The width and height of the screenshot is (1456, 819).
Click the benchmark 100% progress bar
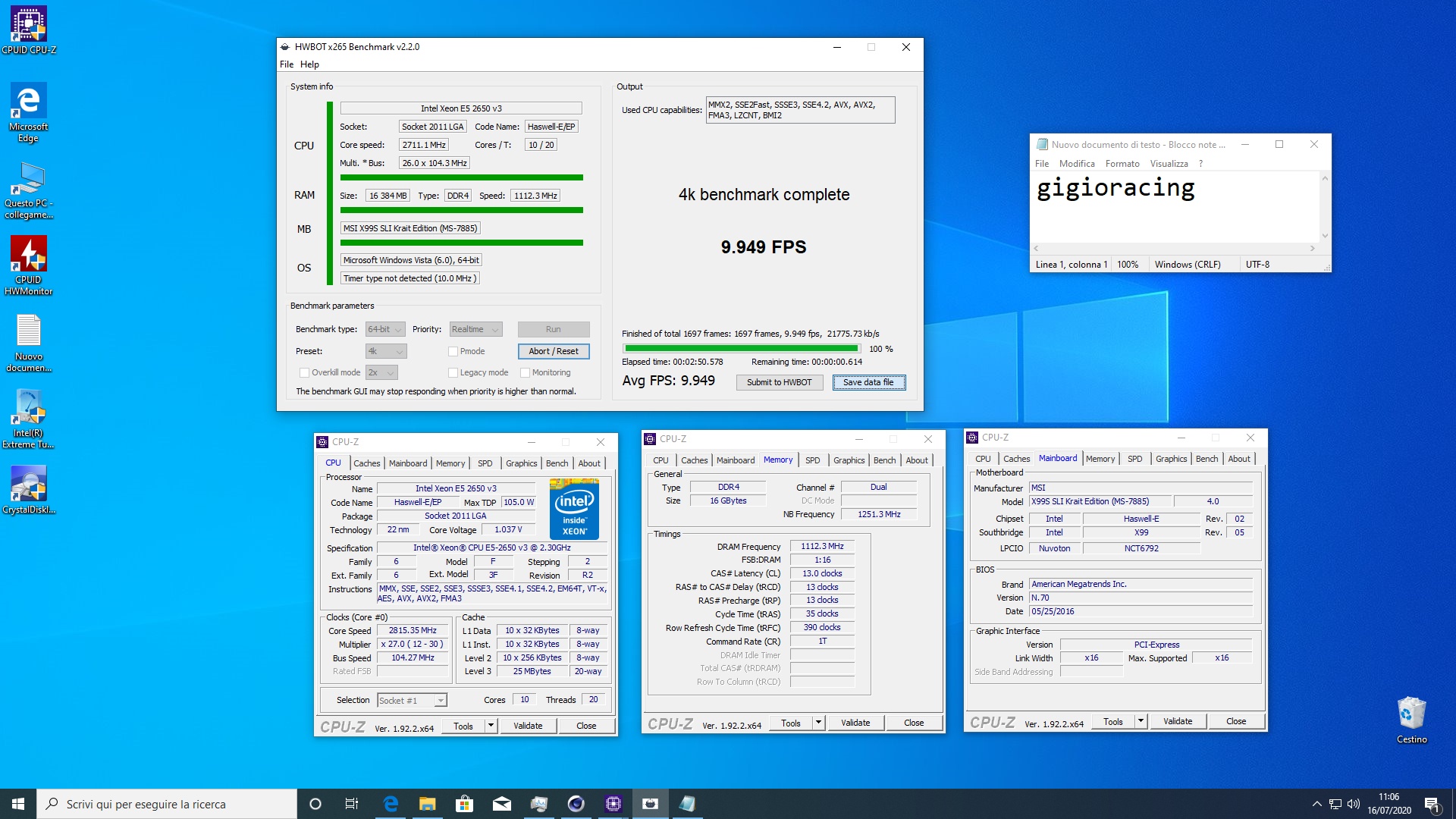click(x=741, y=349)
